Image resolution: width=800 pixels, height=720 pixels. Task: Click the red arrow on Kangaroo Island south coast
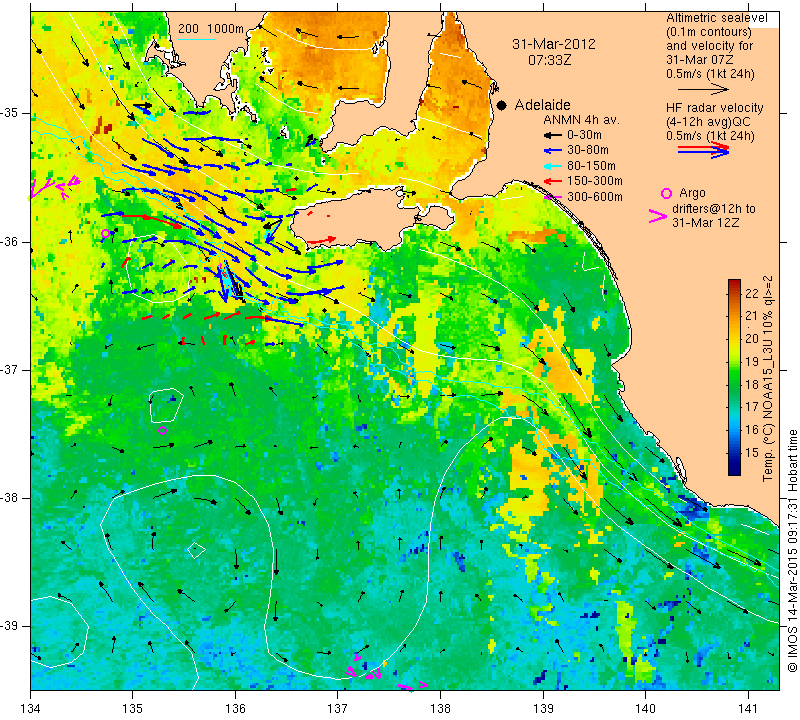tap(322, 239)
